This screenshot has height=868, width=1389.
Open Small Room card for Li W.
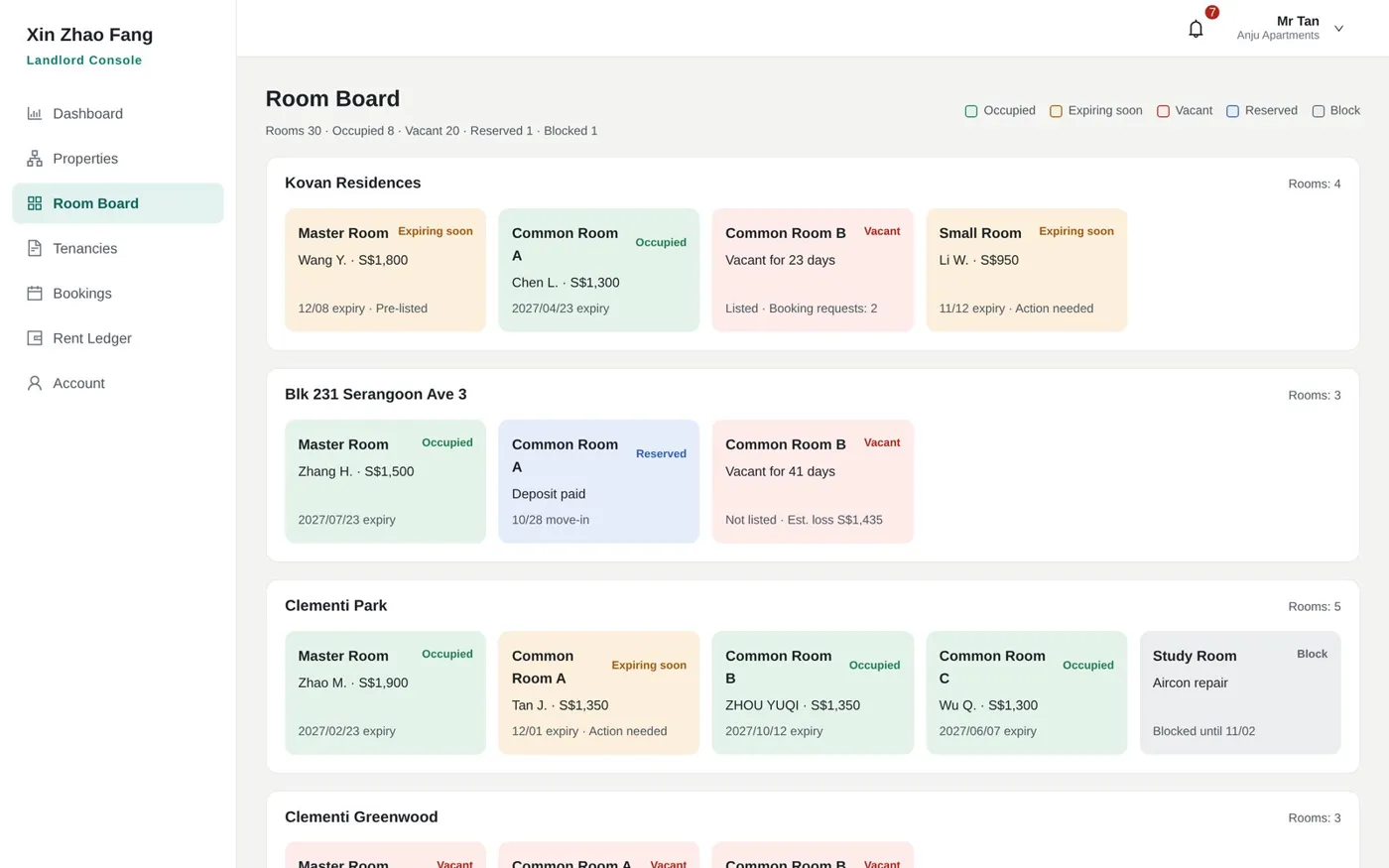point(1026,270)
